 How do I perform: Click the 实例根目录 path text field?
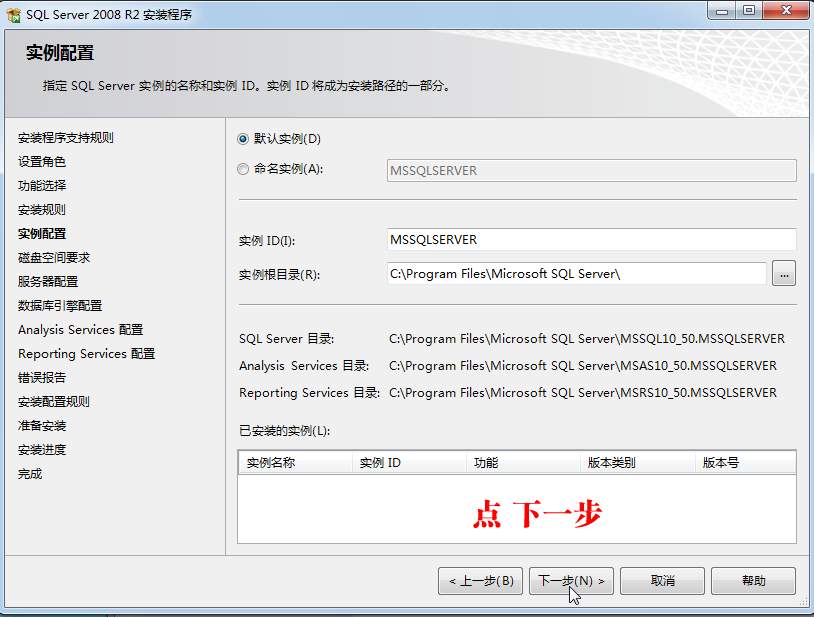coord(576,273)
